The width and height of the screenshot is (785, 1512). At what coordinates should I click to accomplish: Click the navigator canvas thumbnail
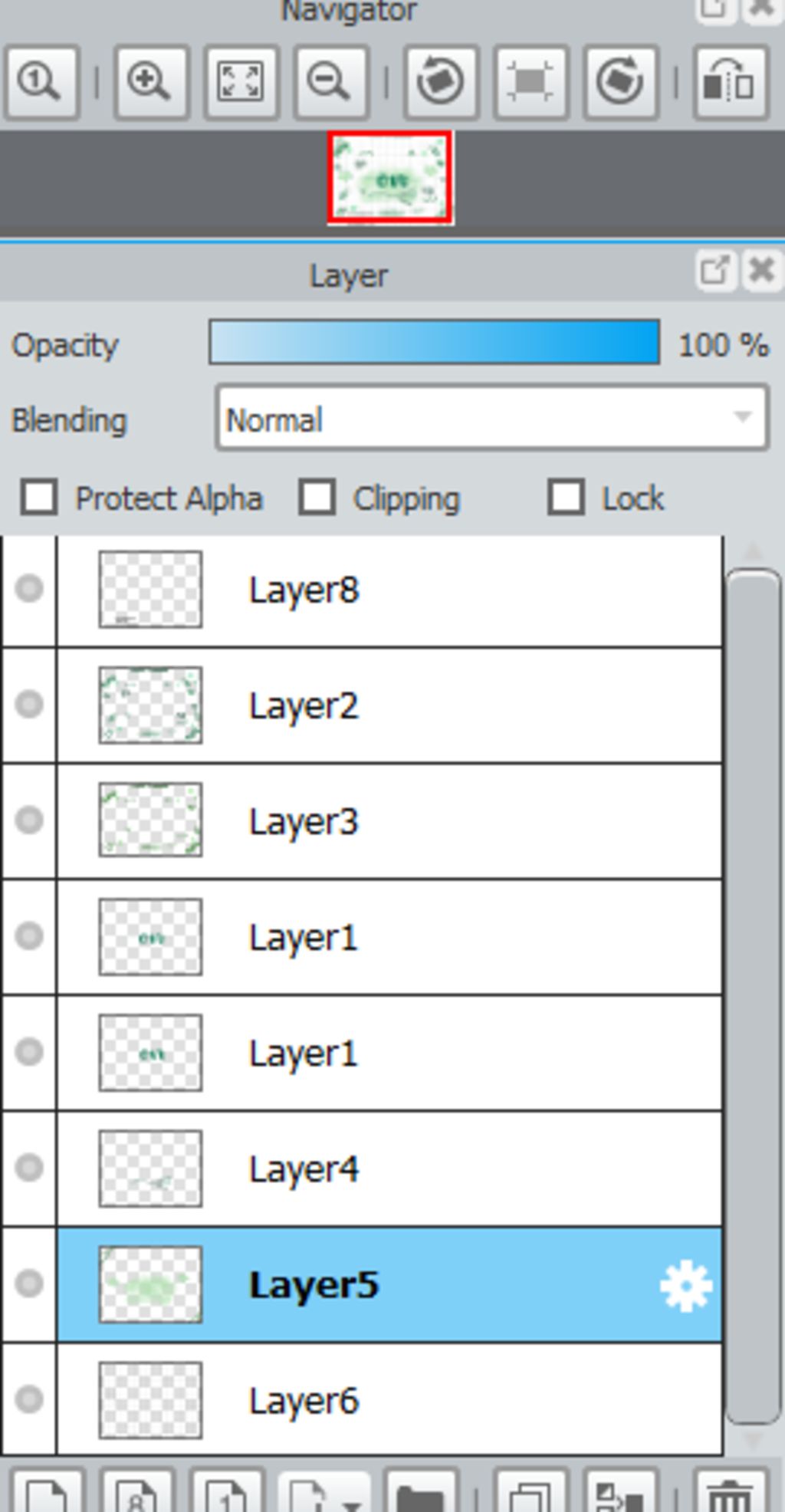click(x=390, y=179)
